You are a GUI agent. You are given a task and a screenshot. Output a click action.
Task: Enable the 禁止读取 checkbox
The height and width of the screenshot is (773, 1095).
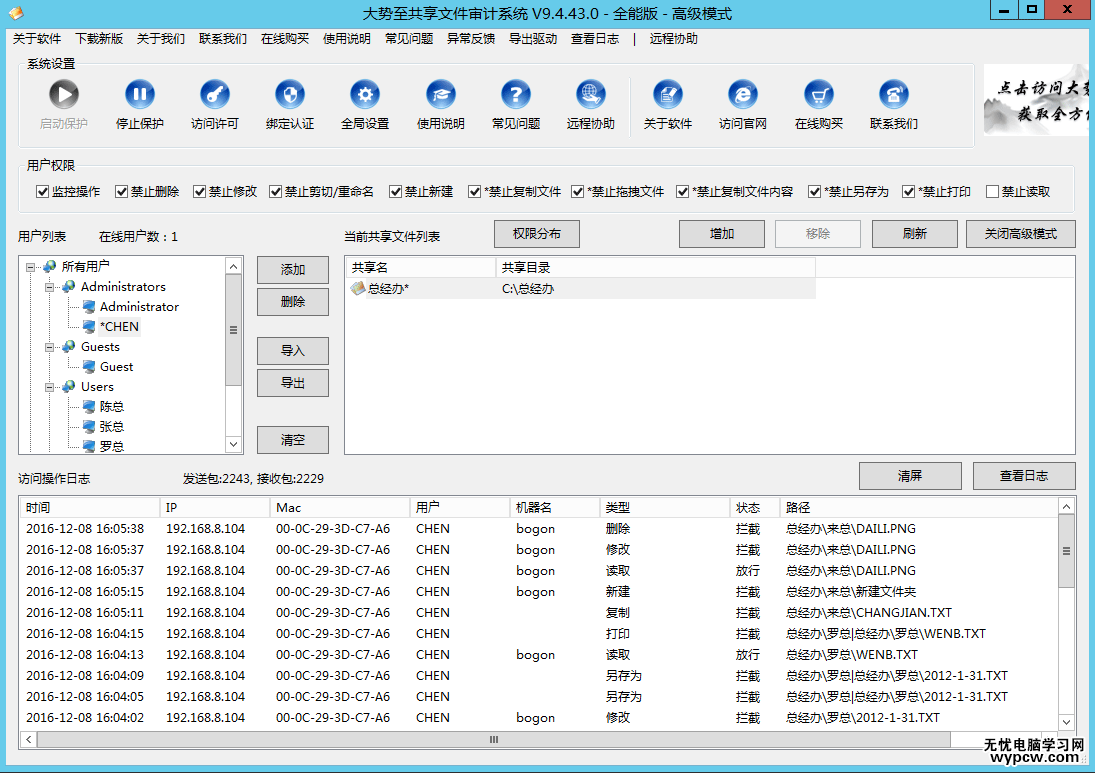point(993,192)
